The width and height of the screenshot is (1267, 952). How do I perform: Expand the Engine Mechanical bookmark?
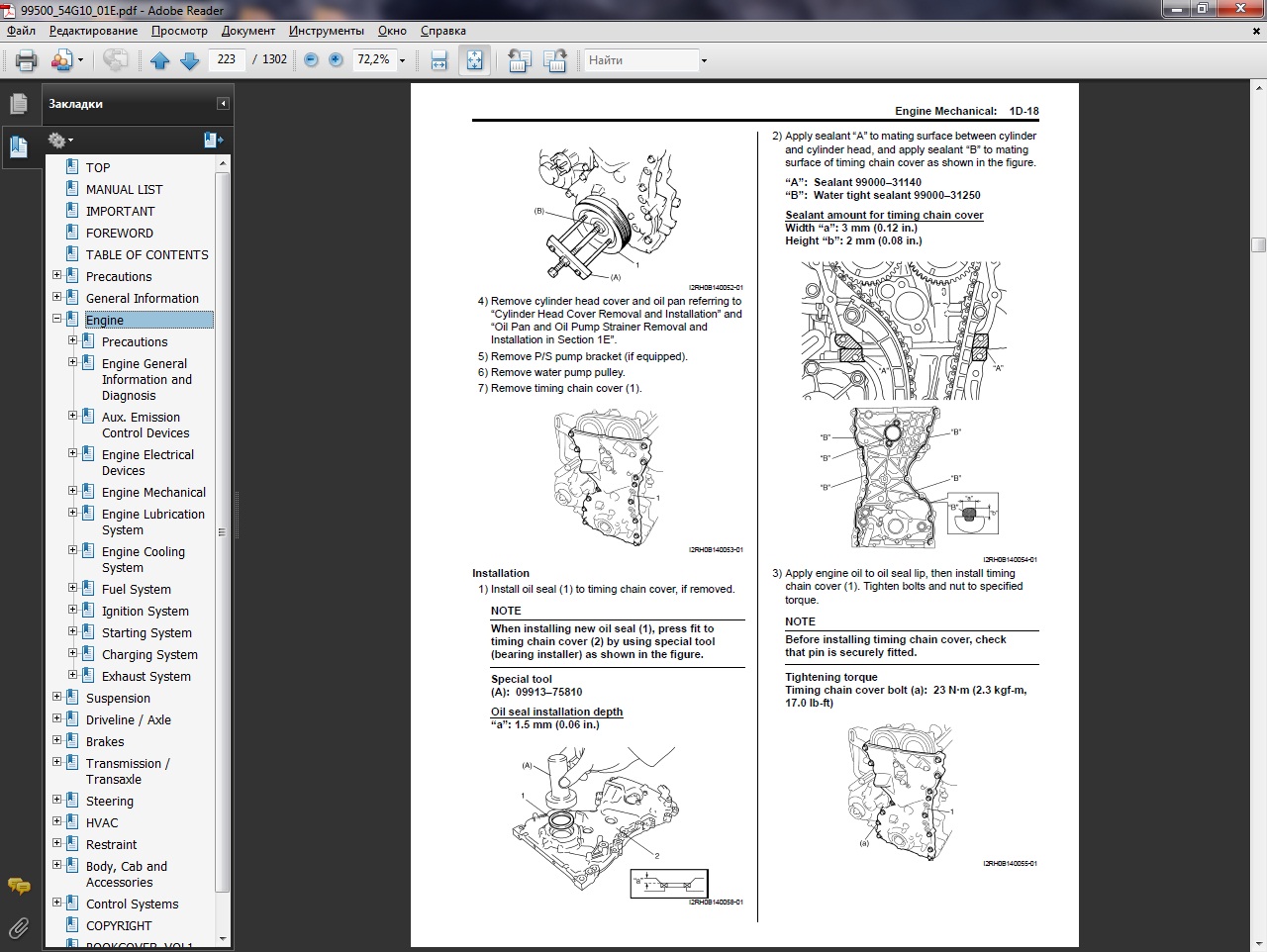point(72,491)
